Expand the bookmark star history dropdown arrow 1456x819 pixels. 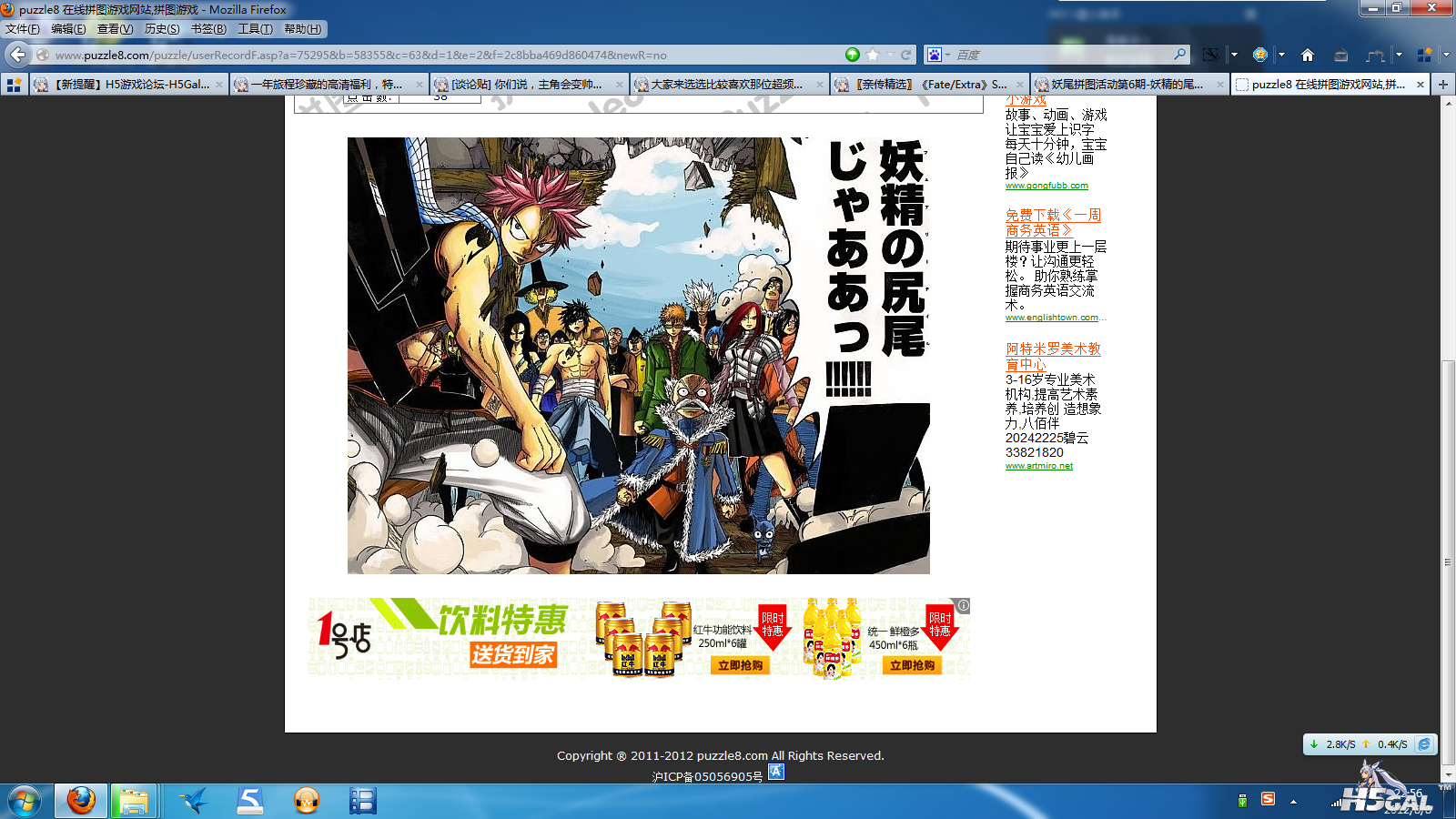(890, 55)
